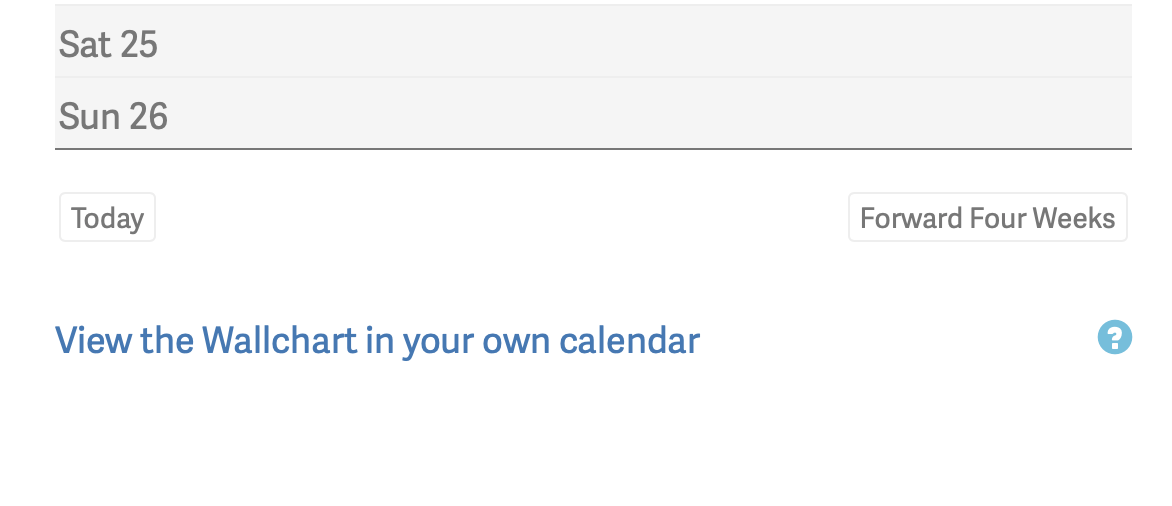Select the Sun 26 date label
This screenshot has height=506, width=1172.
(113, 116)
